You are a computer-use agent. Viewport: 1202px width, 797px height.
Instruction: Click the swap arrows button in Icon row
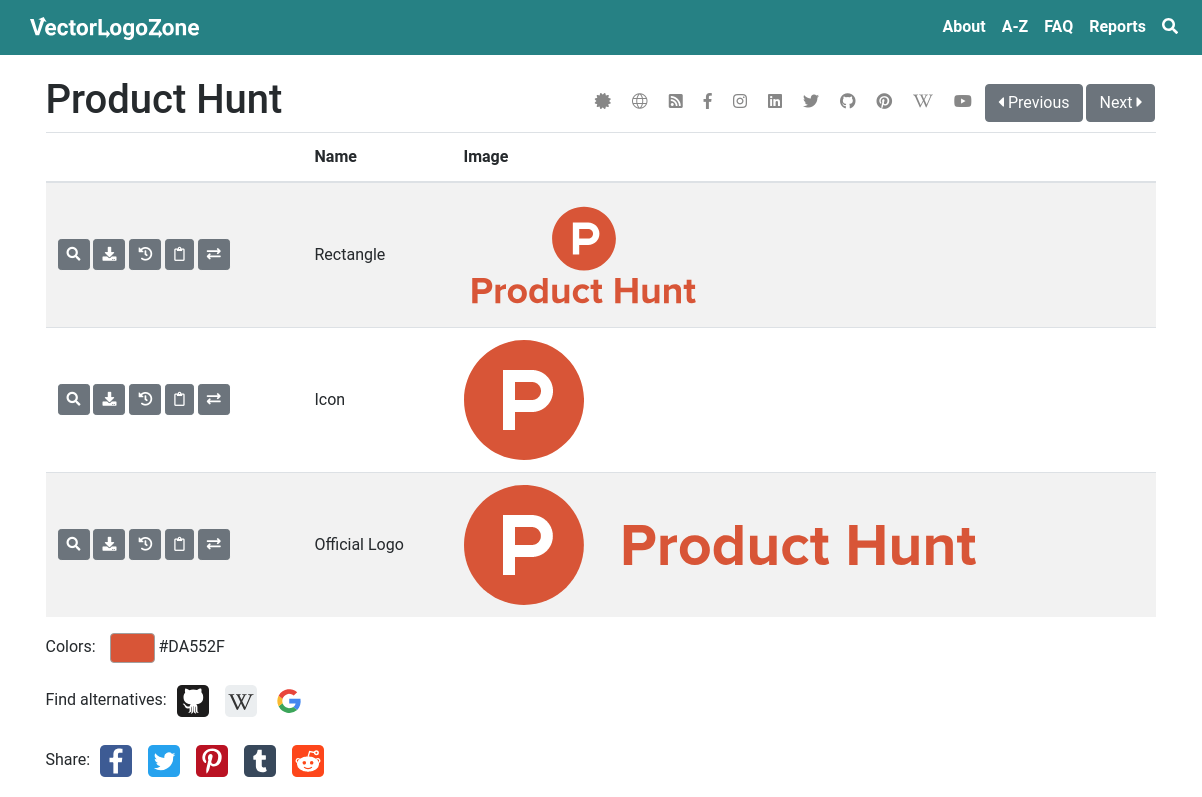point(214,400)
